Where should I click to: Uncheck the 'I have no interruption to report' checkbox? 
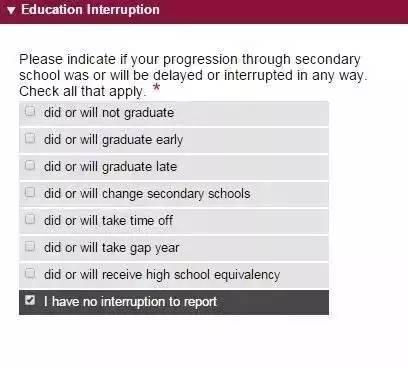(x=30, y=300)
